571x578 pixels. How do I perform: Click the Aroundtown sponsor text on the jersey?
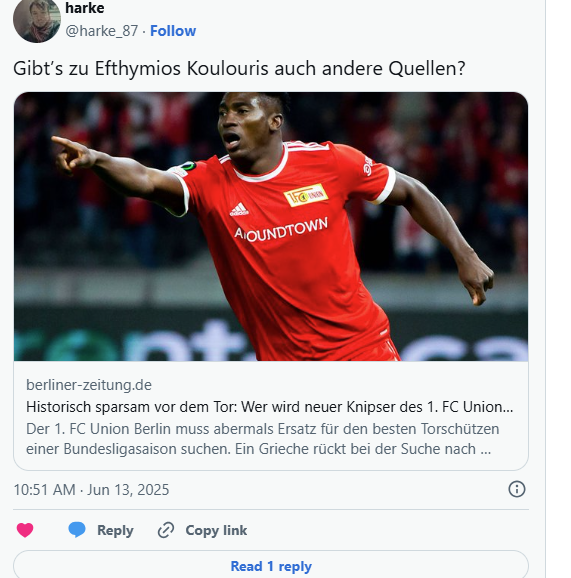point(281,230)
